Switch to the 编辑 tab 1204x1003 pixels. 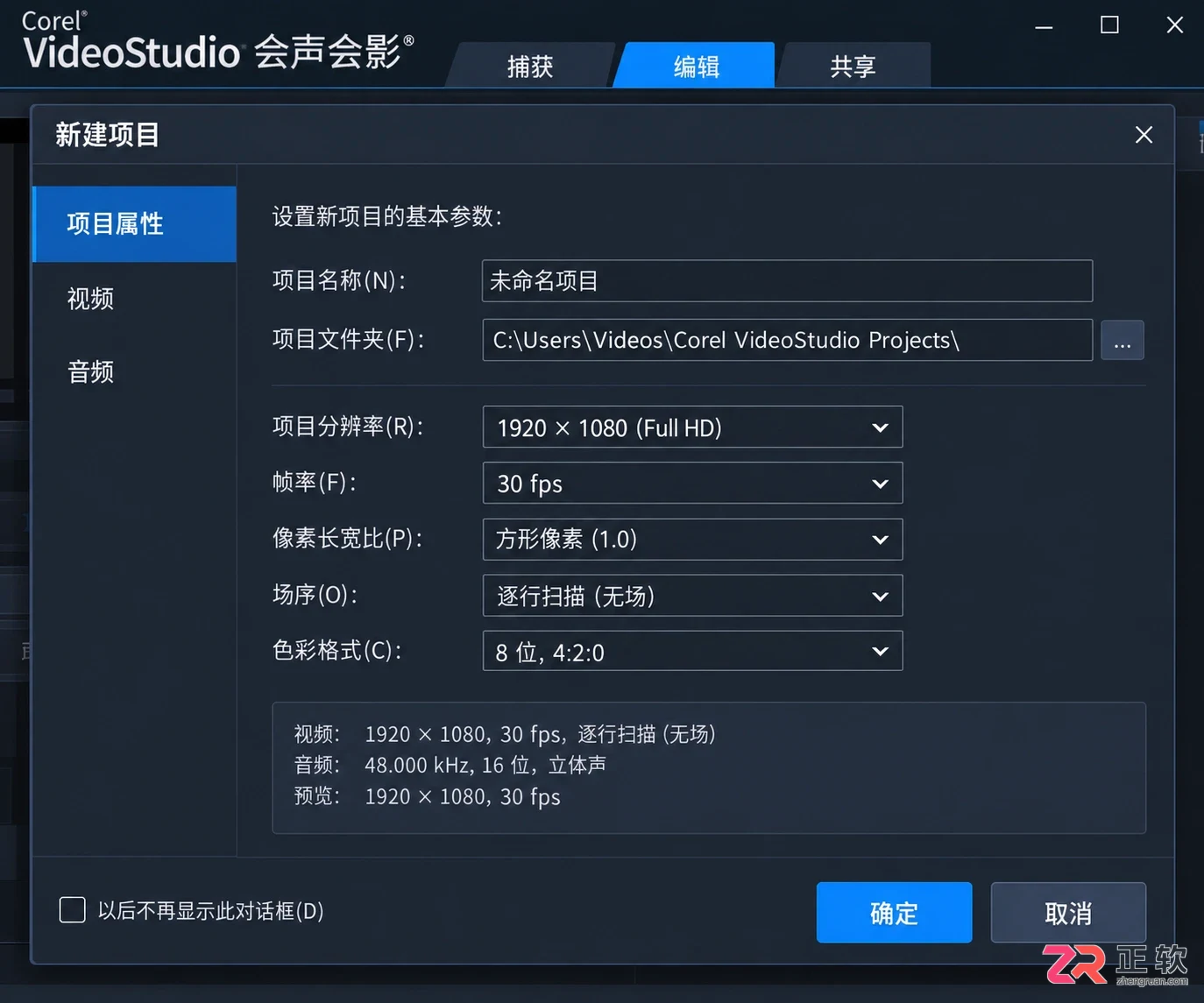696,66
